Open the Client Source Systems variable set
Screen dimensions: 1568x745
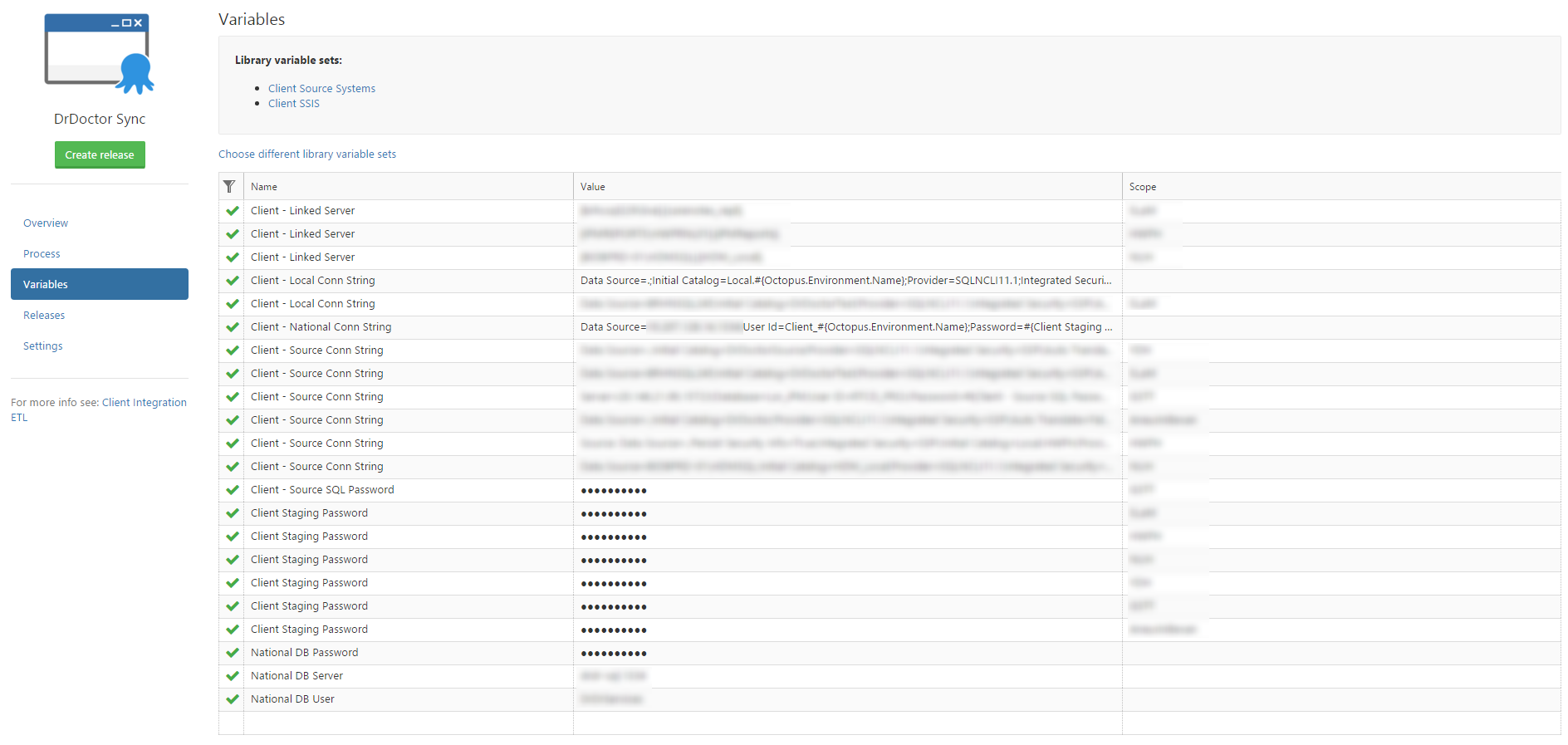point(321,89)
